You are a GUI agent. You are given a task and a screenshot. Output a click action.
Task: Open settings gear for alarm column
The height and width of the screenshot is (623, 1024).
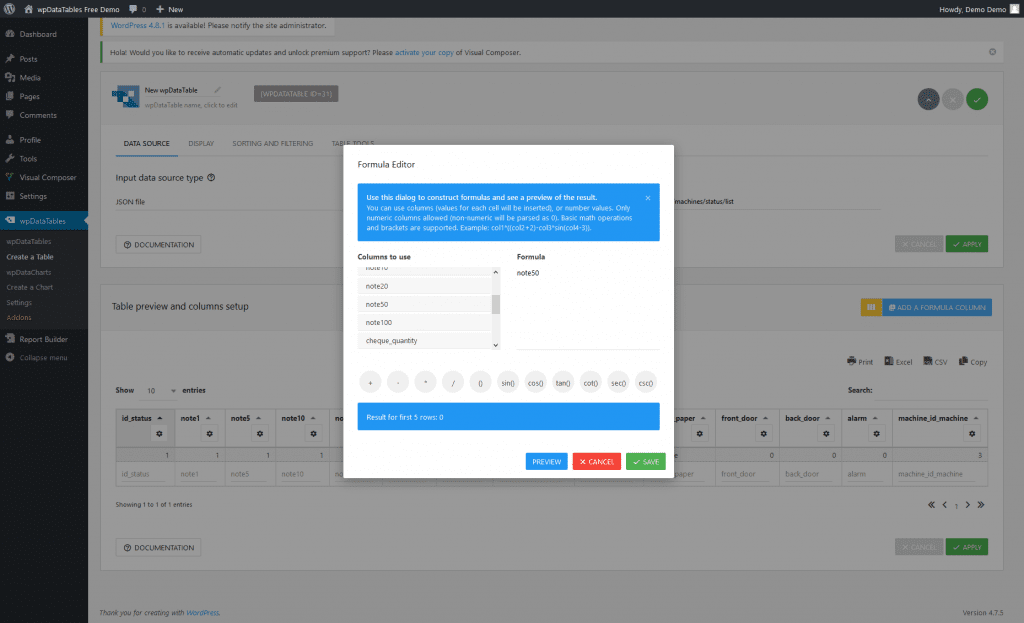click(876, 434)
